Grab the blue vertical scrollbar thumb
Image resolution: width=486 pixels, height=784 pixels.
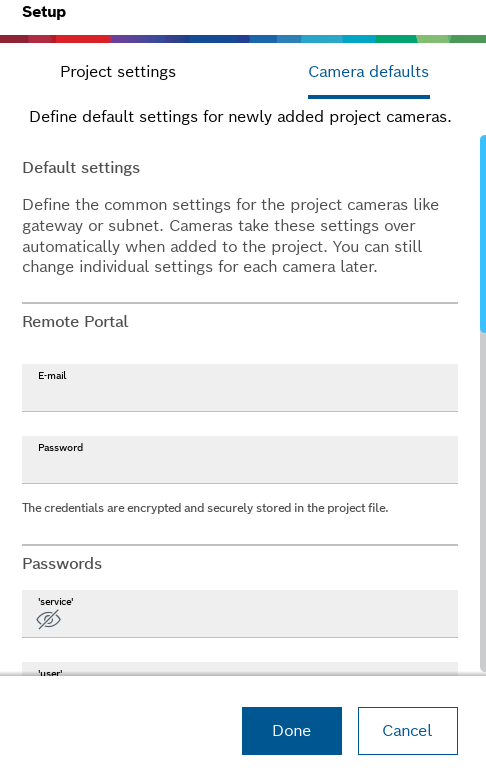click(x=483, y=234)
